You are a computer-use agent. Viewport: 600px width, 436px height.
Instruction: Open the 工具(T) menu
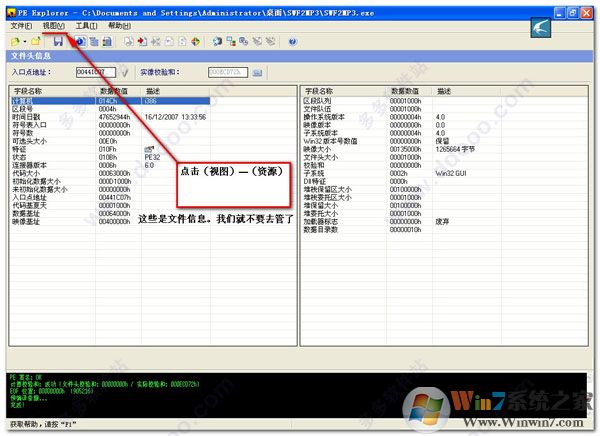(86, 26)
